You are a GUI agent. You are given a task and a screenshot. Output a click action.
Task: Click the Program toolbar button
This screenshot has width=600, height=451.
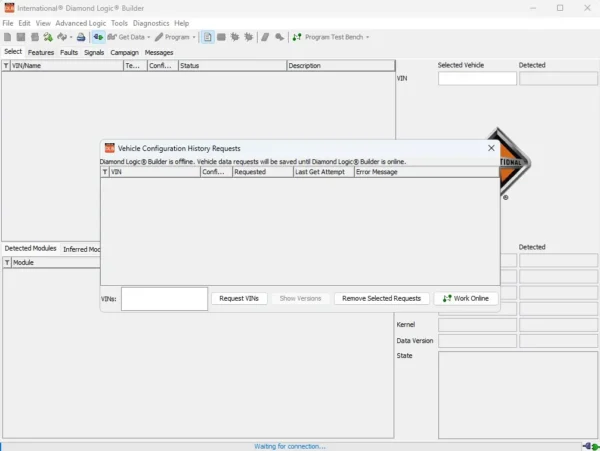pyautogui.click(x=172, y=37)
